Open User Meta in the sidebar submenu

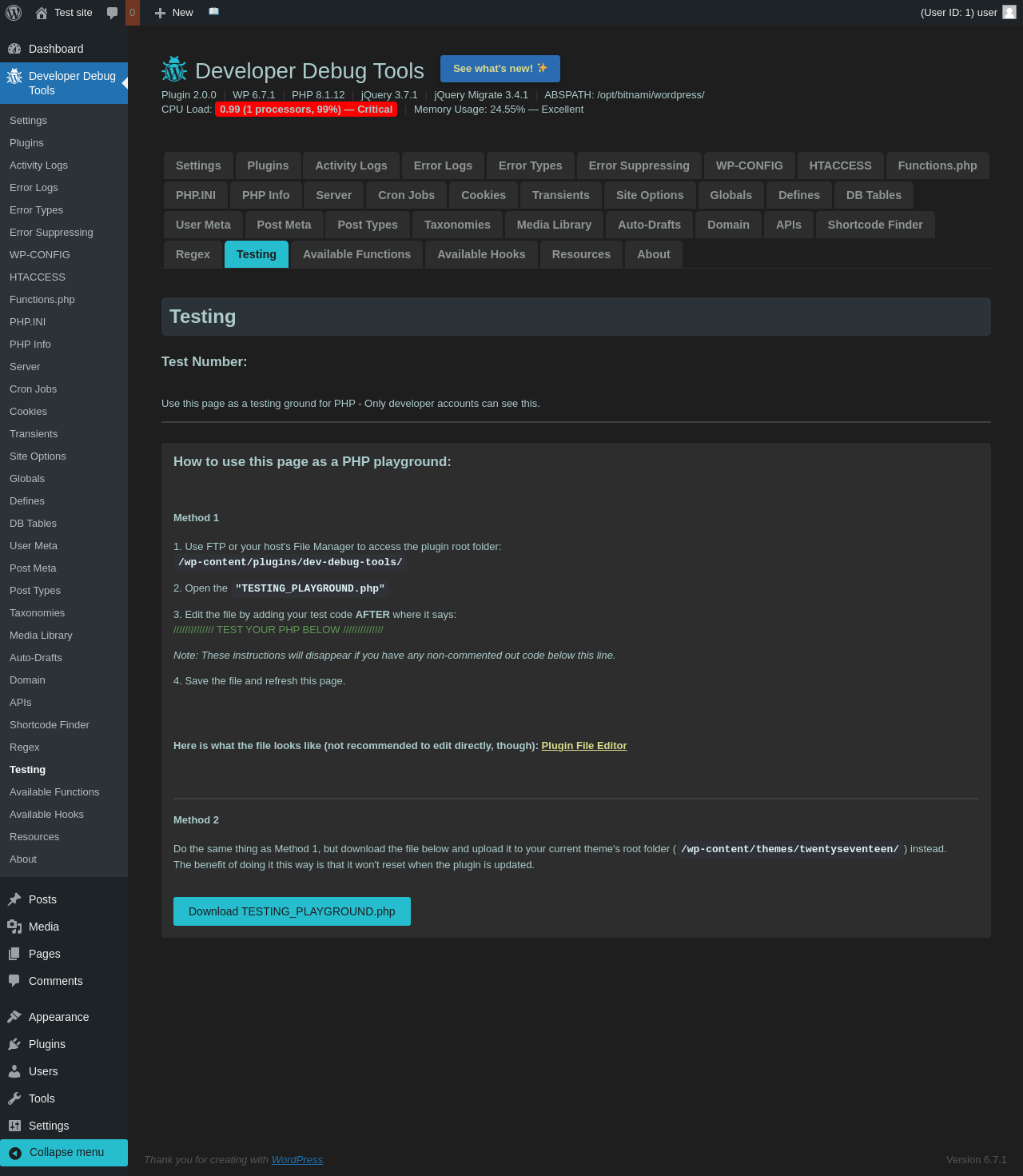pos(64,546)
